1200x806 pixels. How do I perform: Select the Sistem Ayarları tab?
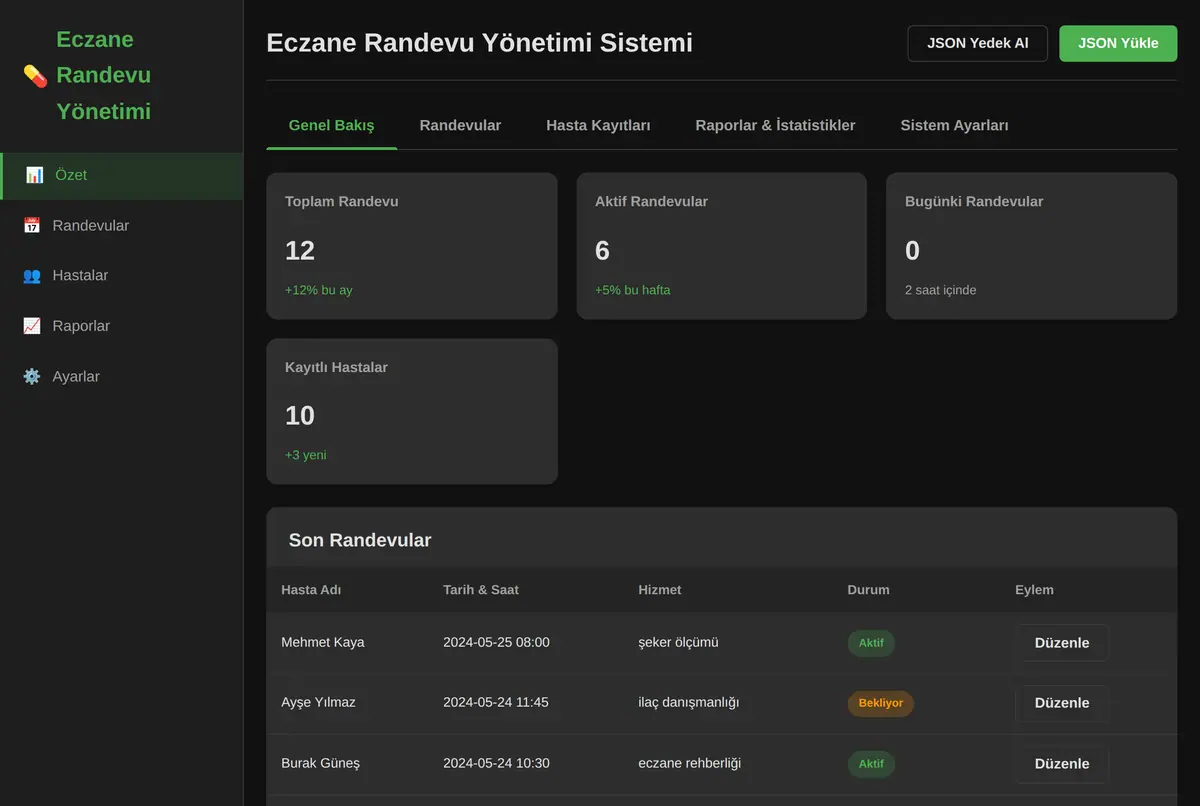click(954, 125)
